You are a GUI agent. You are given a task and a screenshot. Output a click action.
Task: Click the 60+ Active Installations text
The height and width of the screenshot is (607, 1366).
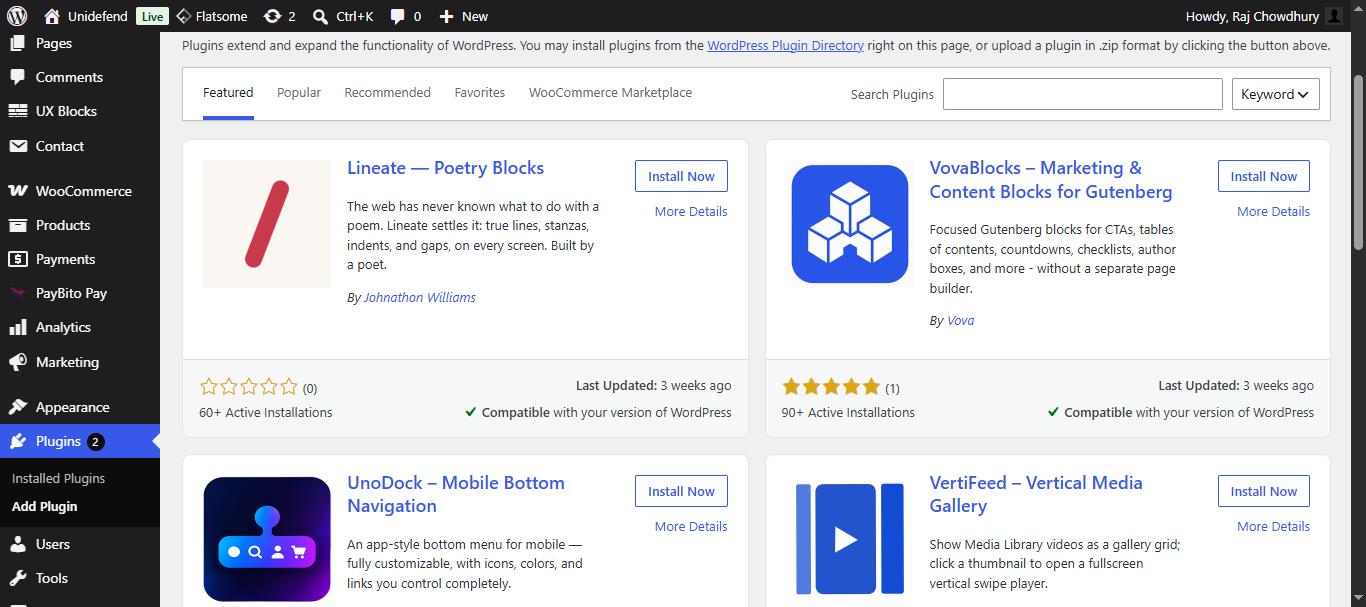tap(266, 412)
